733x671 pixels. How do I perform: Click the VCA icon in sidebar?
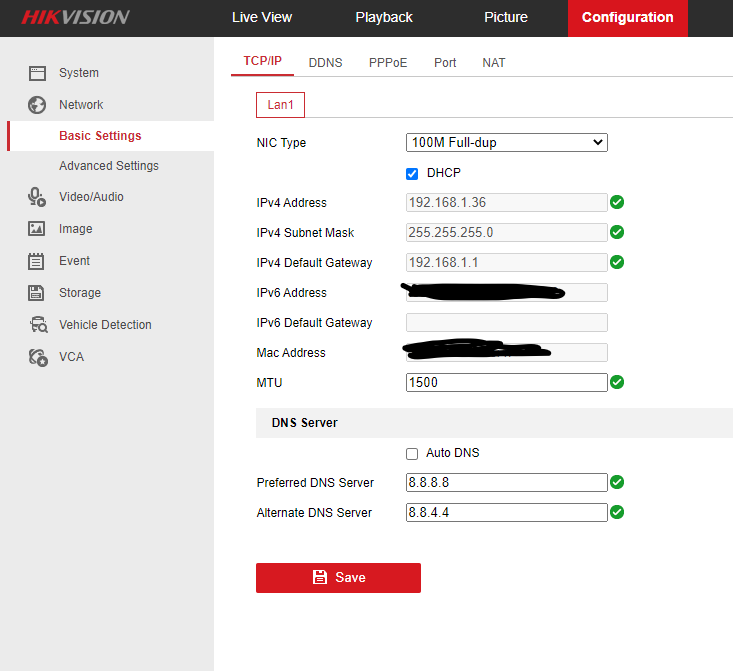[38, 357]
